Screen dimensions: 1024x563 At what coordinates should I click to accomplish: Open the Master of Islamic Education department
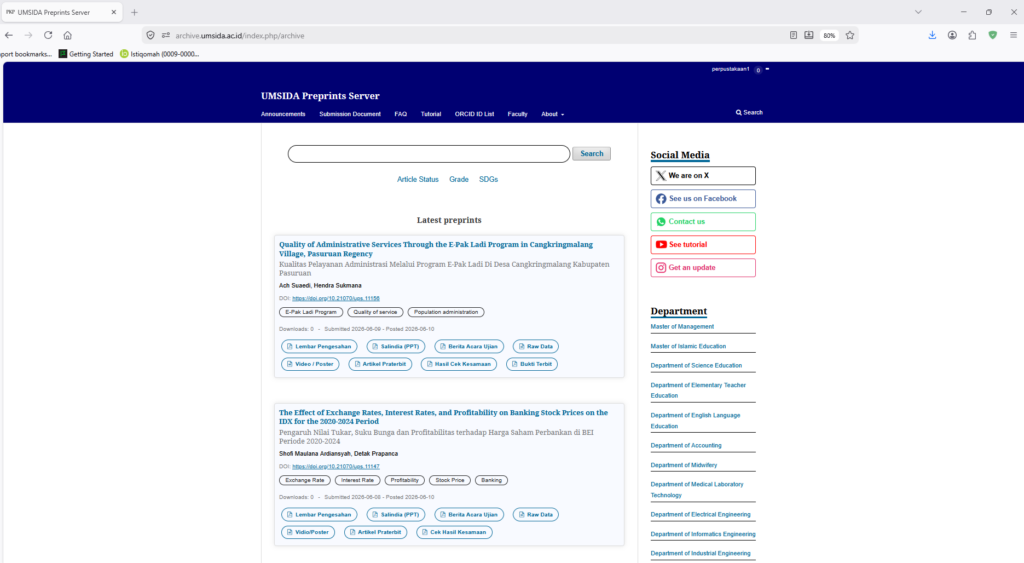coord(688,346)
